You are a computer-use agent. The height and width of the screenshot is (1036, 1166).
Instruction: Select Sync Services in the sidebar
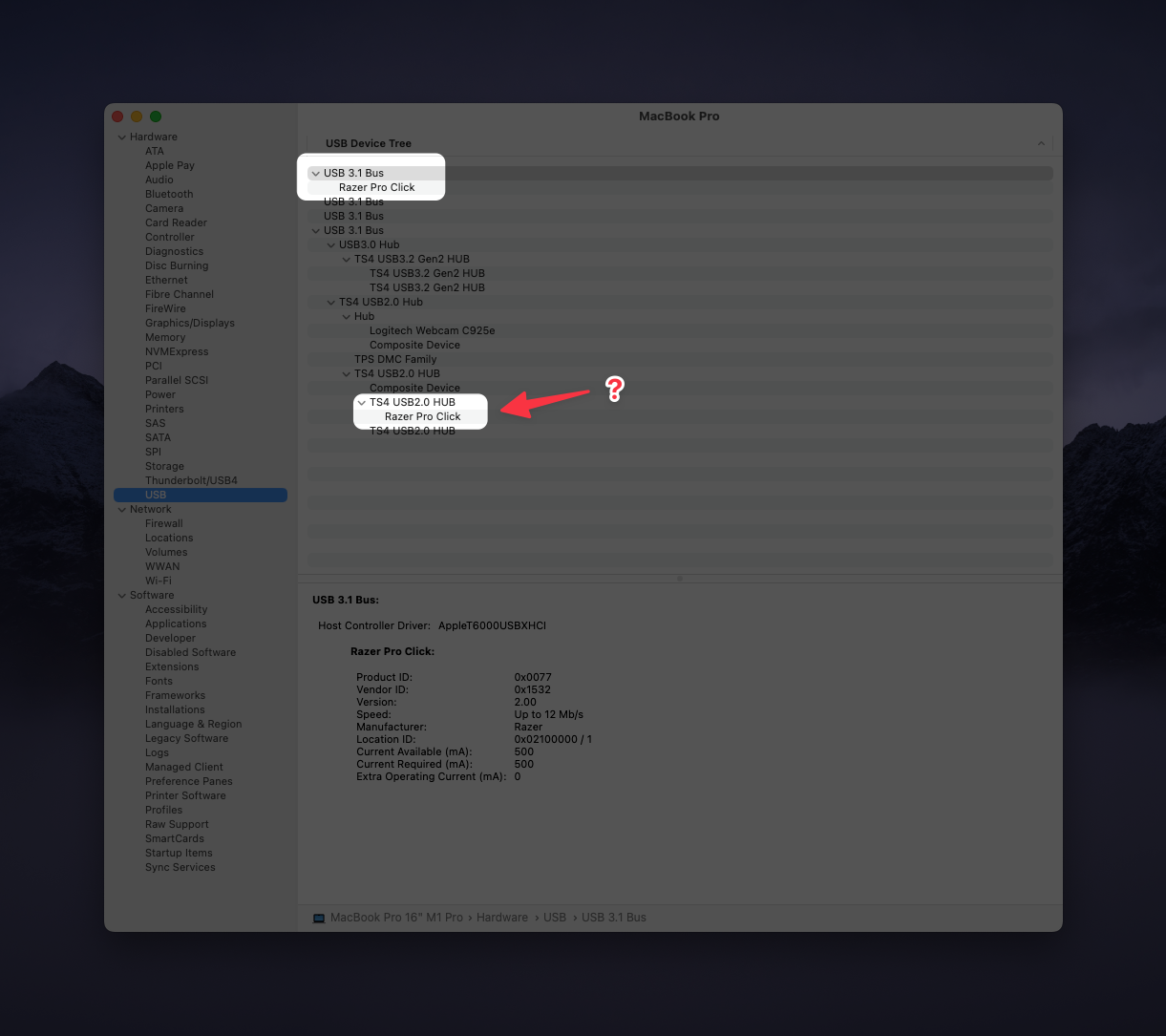[180, 868]
